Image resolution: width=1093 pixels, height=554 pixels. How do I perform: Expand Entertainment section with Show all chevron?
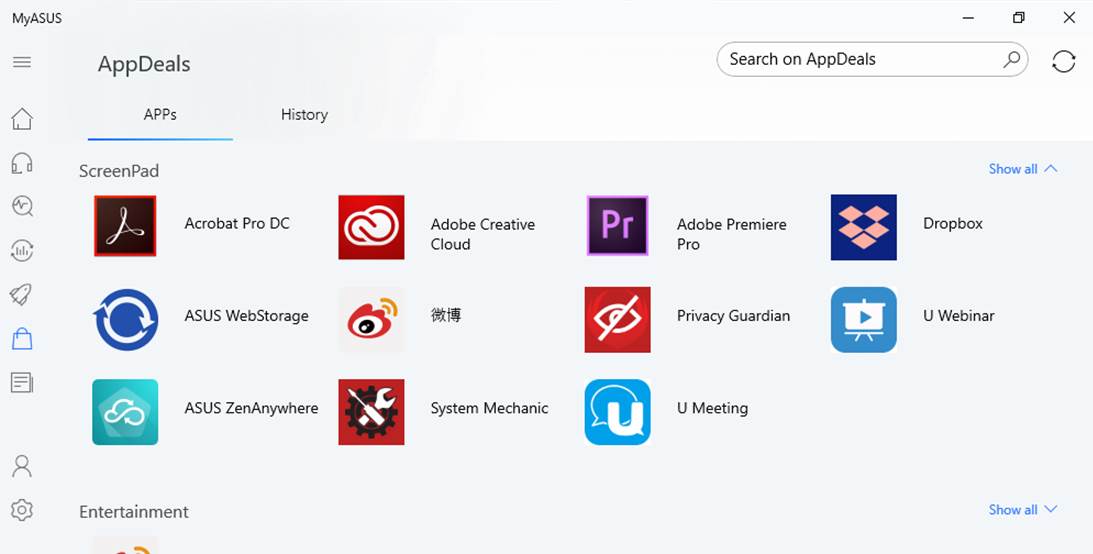click(x=1023, y=510)
